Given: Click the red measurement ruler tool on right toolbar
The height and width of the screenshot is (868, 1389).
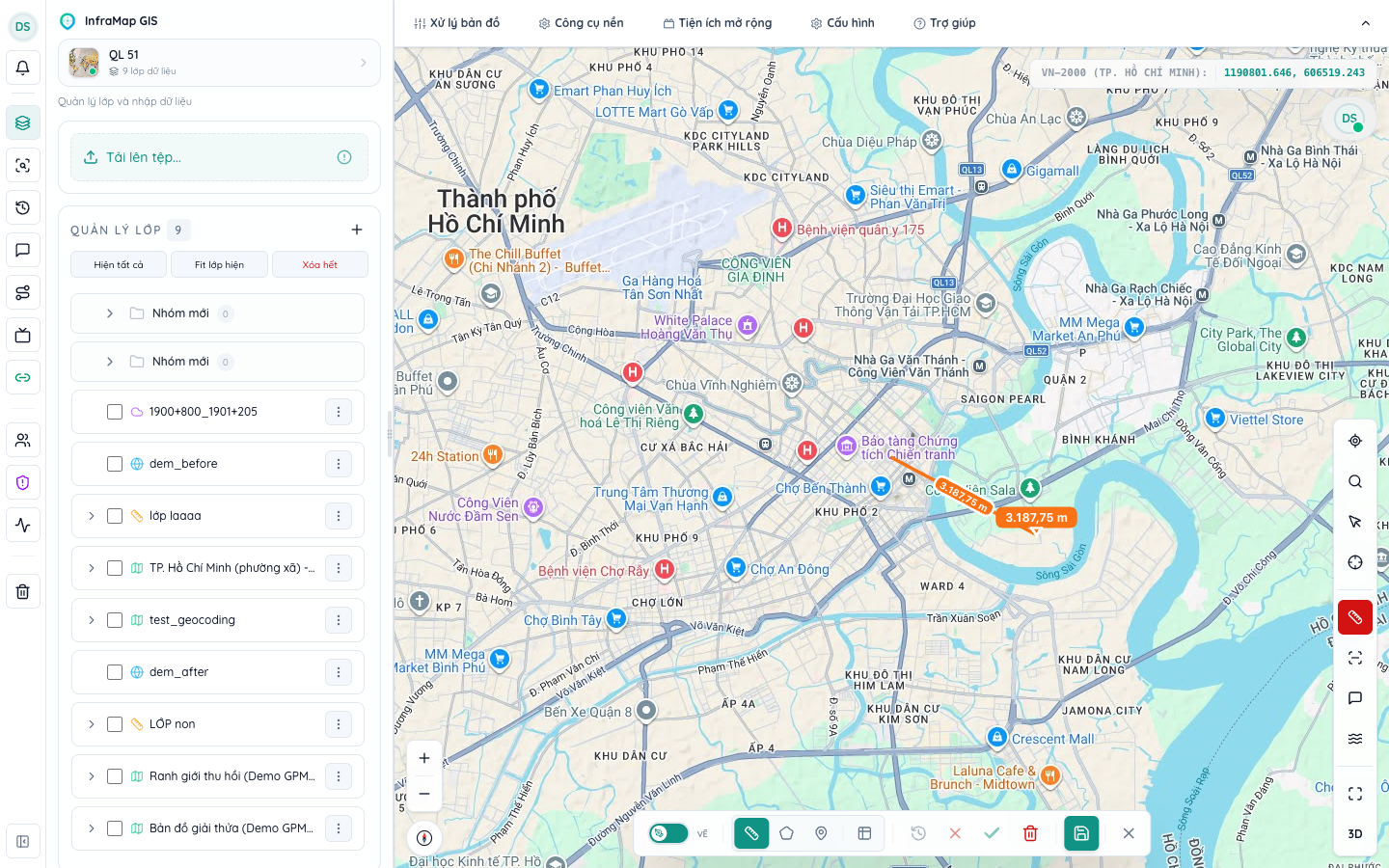Looking at the screenshot, I should pyautogui.click(x=1355, y=617).
